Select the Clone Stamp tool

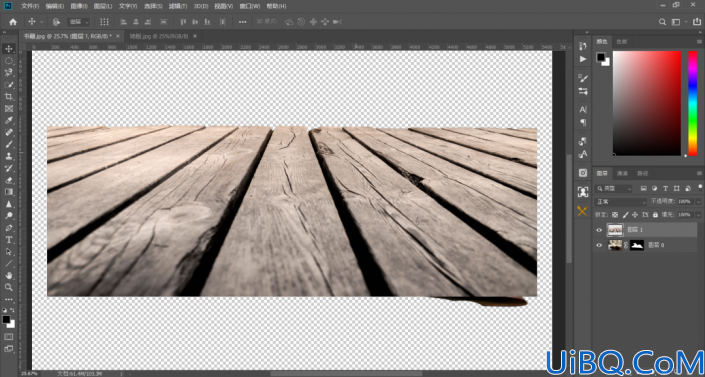click(x=9, y=156)
